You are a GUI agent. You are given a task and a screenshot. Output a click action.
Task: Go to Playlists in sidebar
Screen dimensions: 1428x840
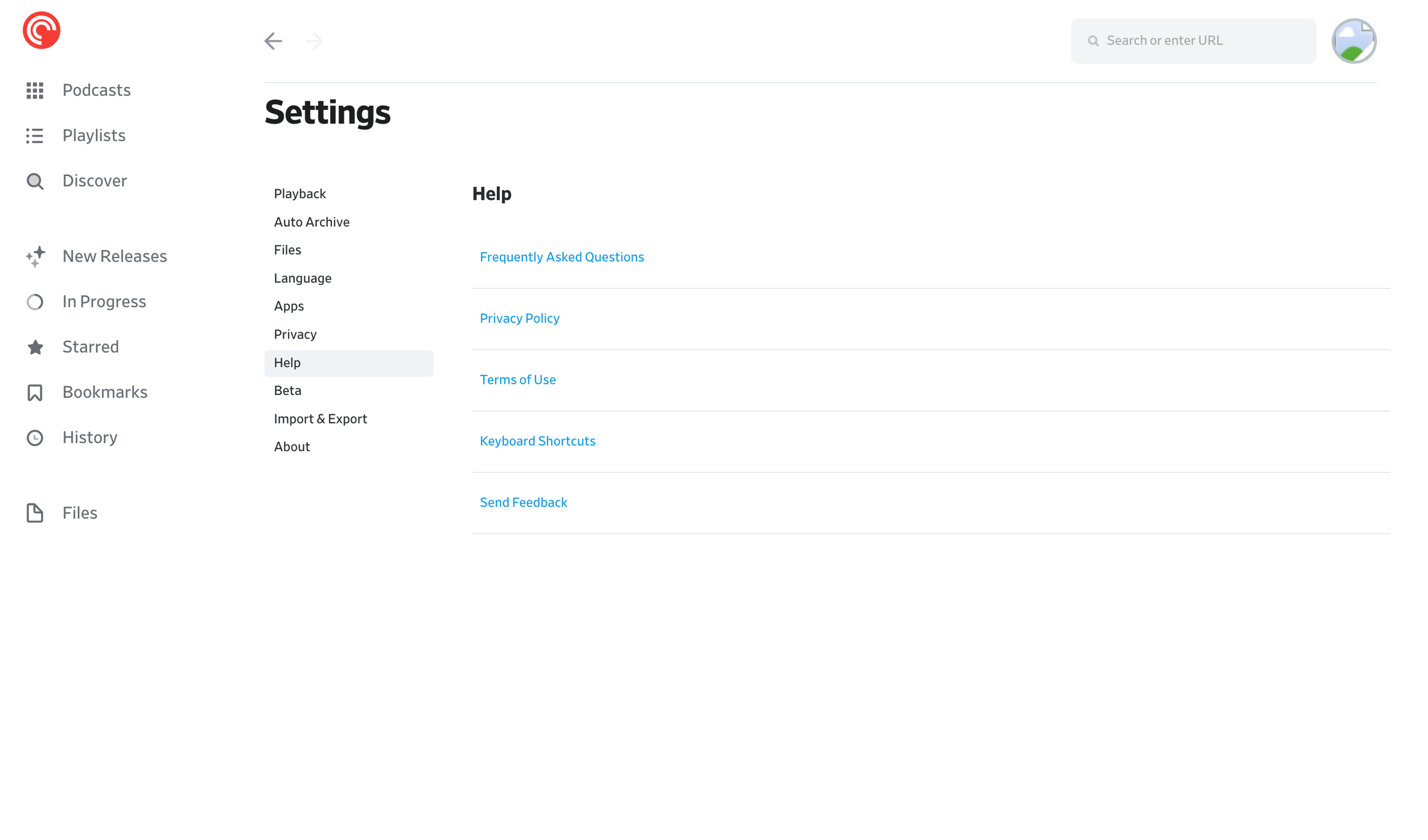click(94, 136)
